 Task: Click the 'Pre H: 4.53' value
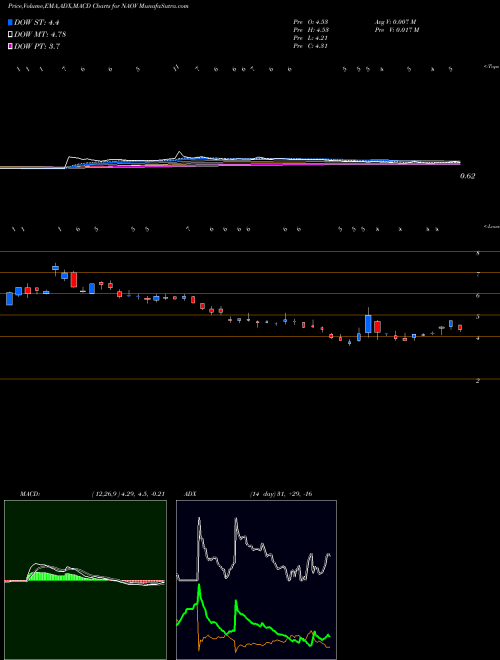(x=311, y=30)
